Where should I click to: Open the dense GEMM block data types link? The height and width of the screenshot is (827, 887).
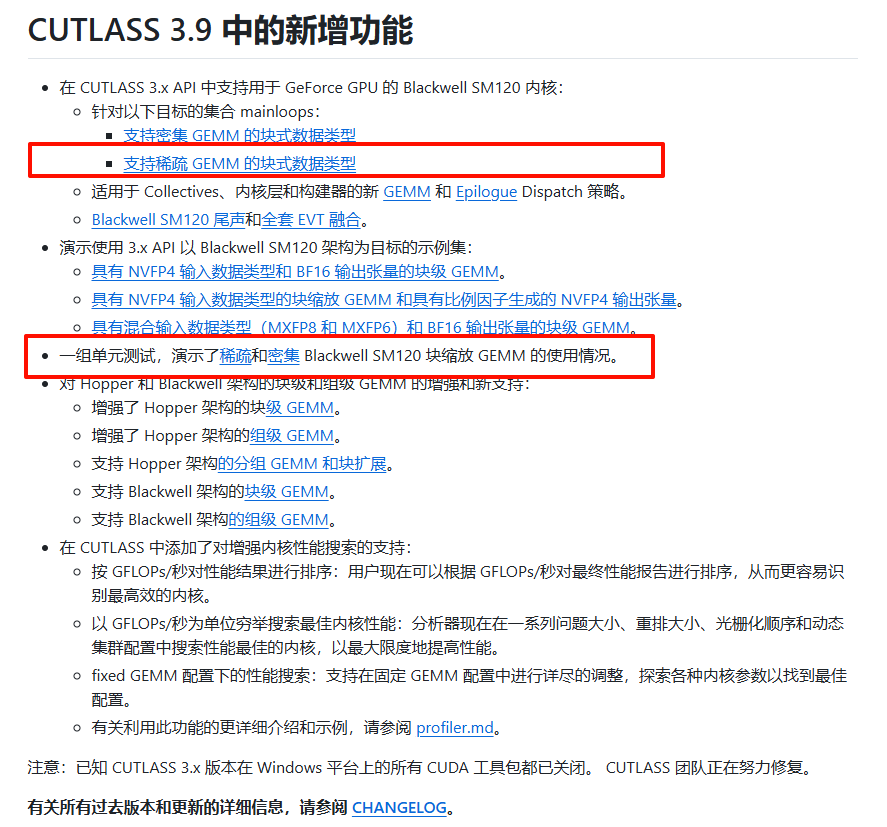[x=239, y=135]
